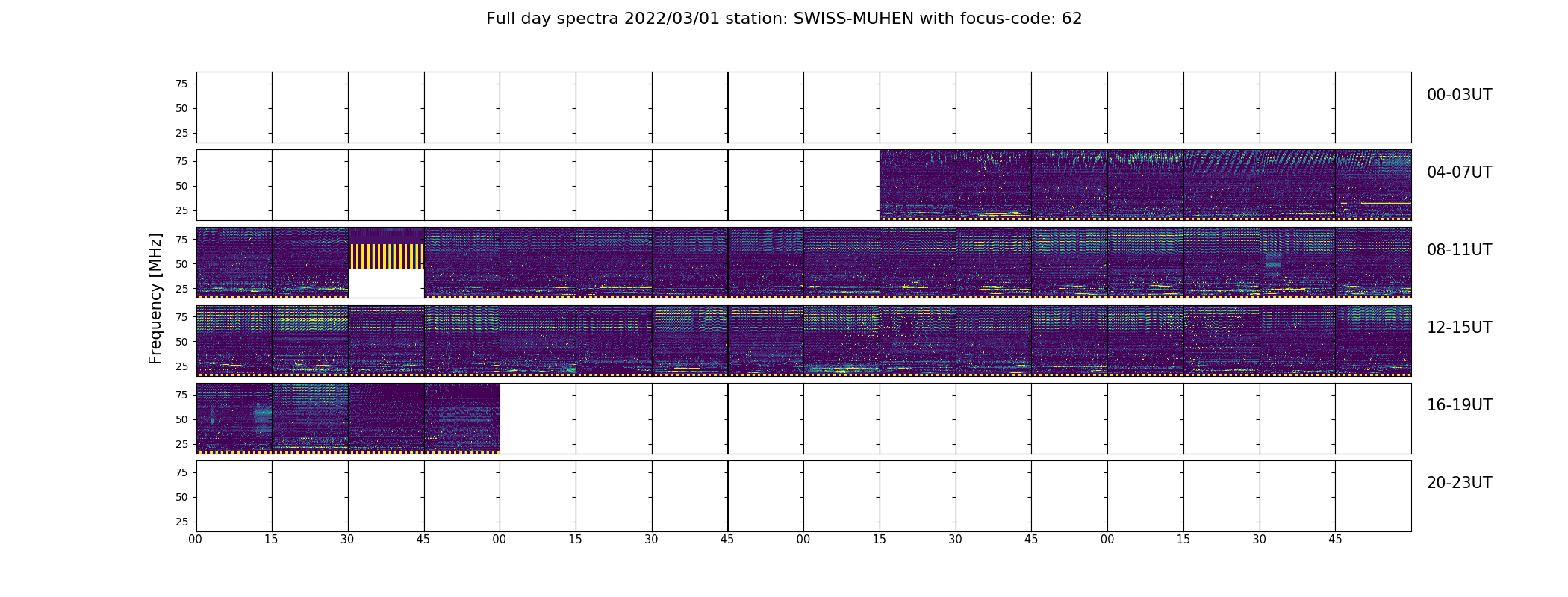Click the '25' tick in the 12-15UT row

point(181,366)
